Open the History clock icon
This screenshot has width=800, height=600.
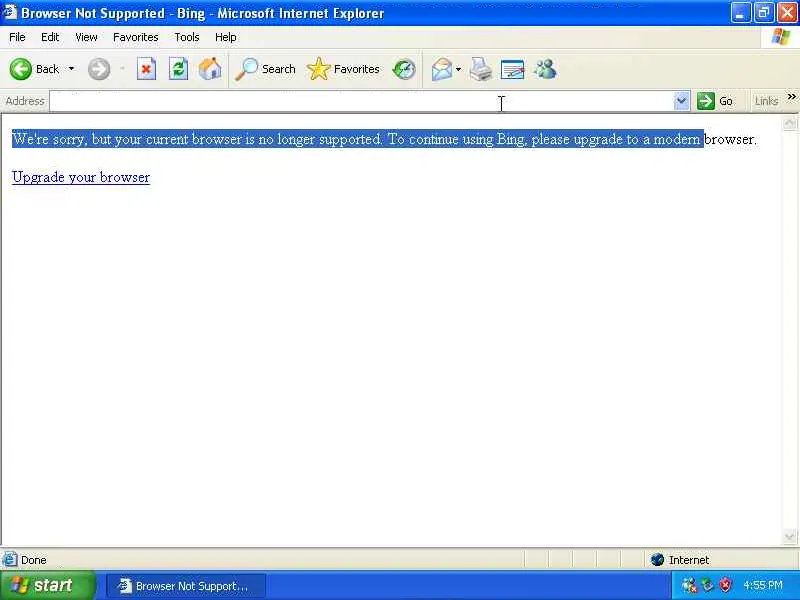(x=404, y=69)
